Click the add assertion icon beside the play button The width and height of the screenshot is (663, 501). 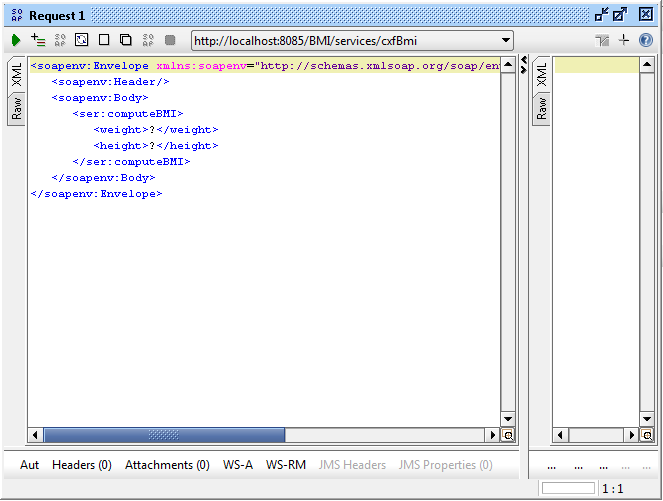coord(38,40)
